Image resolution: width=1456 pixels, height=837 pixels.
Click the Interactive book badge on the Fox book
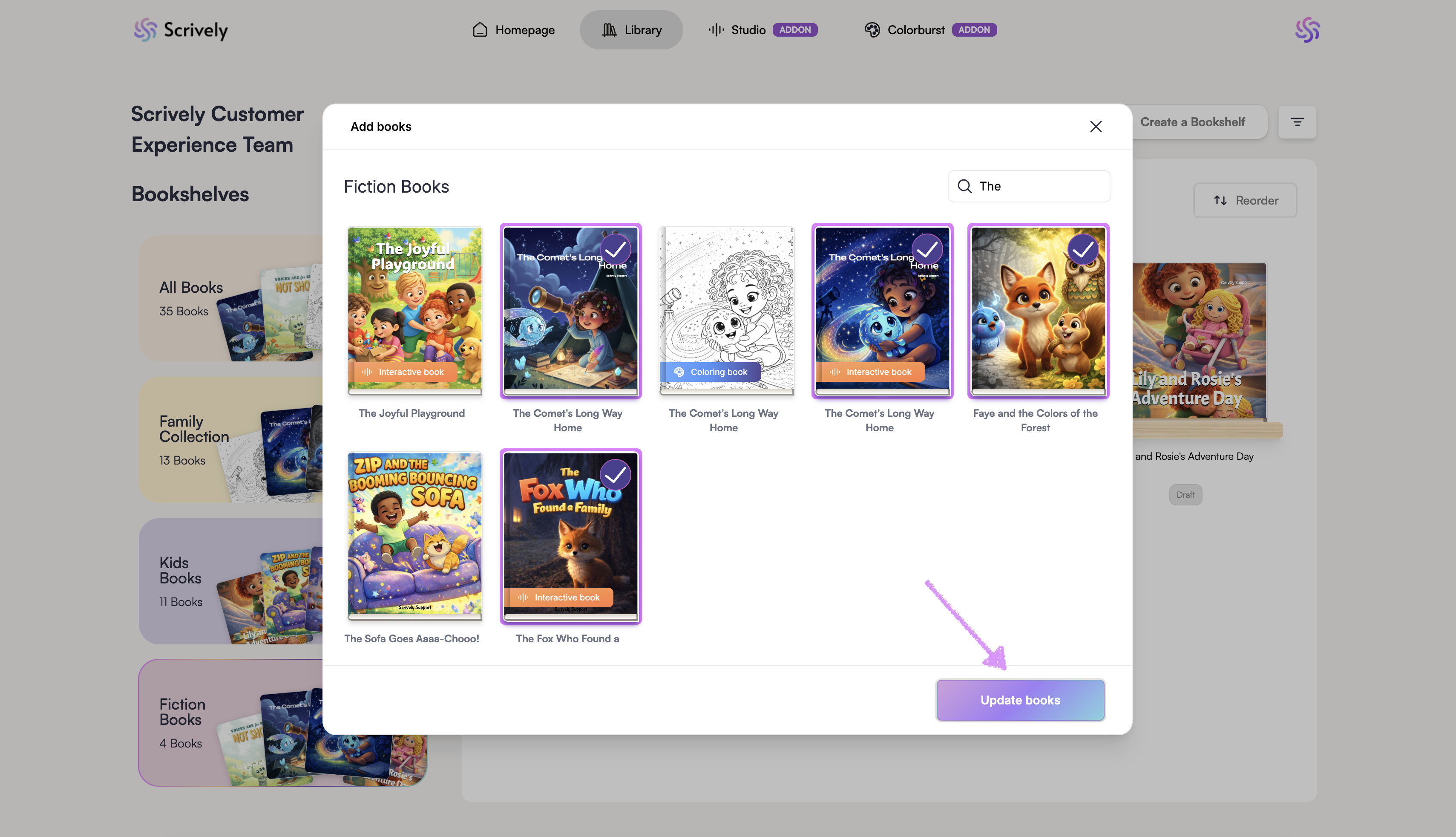pos(560,597)
